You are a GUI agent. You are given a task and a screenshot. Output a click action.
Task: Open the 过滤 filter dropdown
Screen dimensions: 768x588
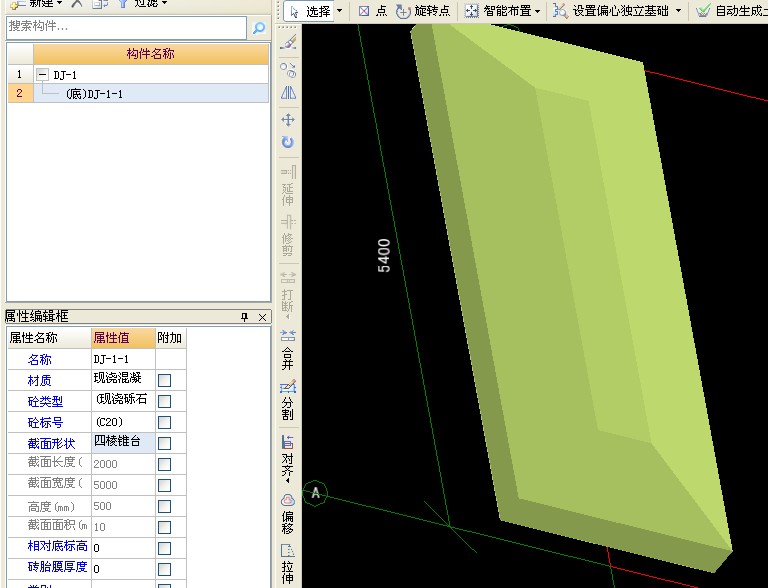pyautogui.click(x=165, y=3)
